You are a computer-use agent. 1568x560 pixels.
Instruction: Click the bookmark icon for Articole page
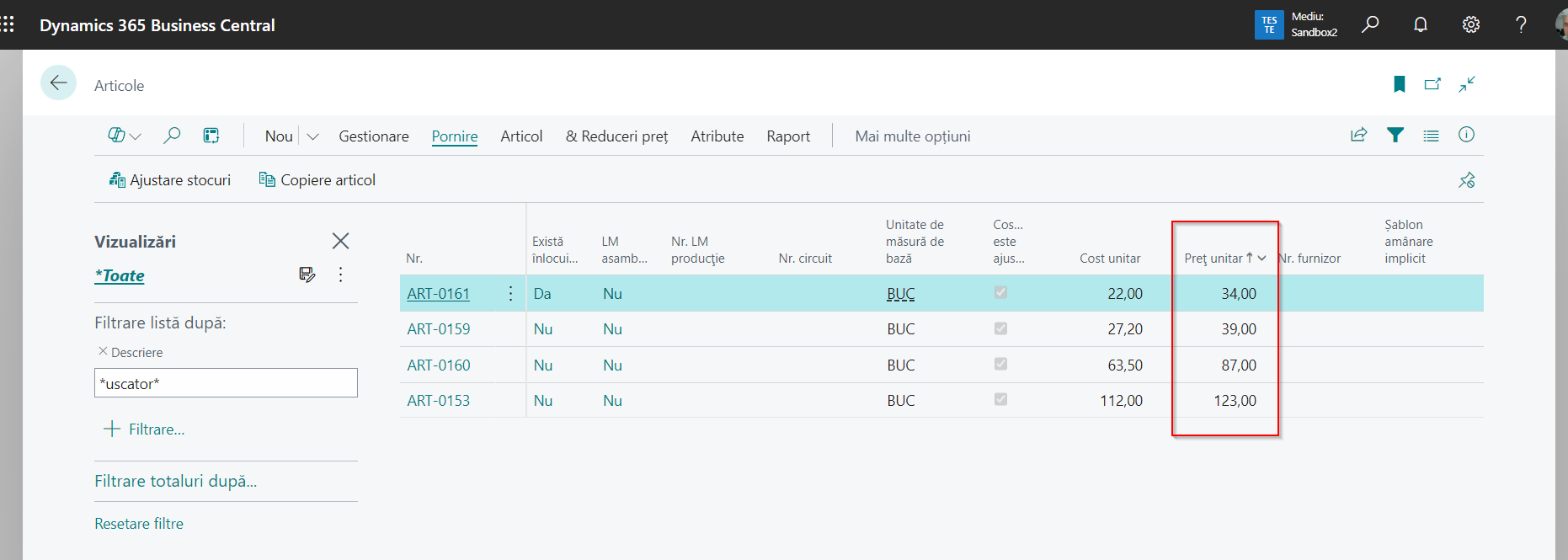click(1399, 84)
